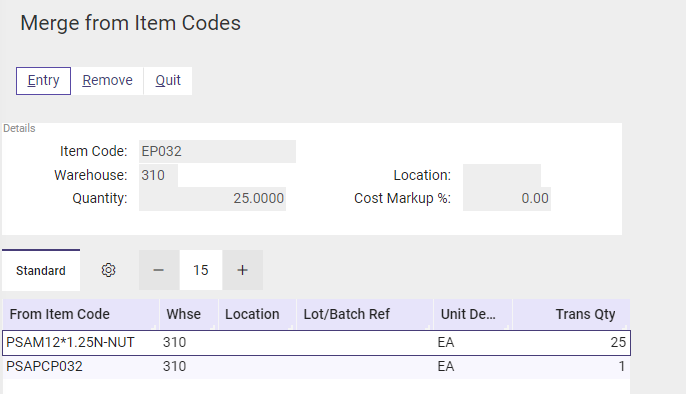Open grid settings gear icon
The image size is (686, 394).
click(x=108, y=270)
